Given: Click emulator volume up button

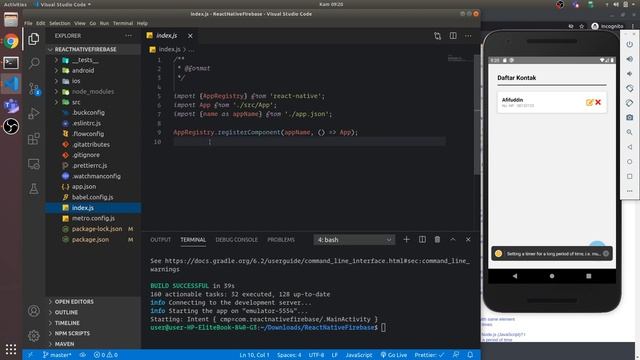Looking at the screenshot, I should [629, 59].
